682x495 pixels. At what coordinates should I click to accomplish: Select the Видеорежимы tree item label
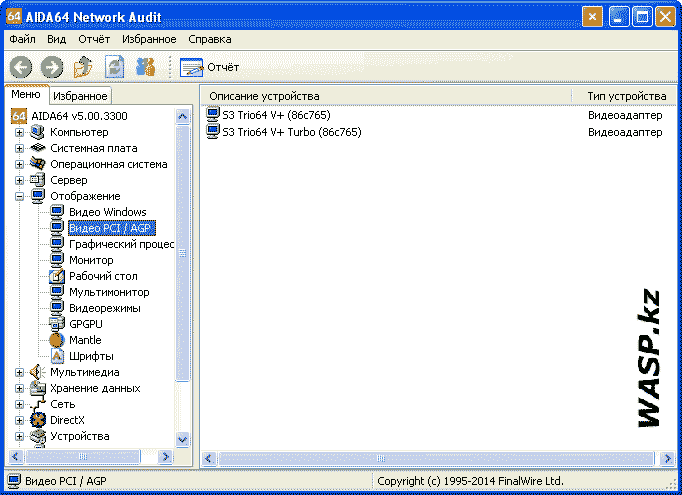105,308
